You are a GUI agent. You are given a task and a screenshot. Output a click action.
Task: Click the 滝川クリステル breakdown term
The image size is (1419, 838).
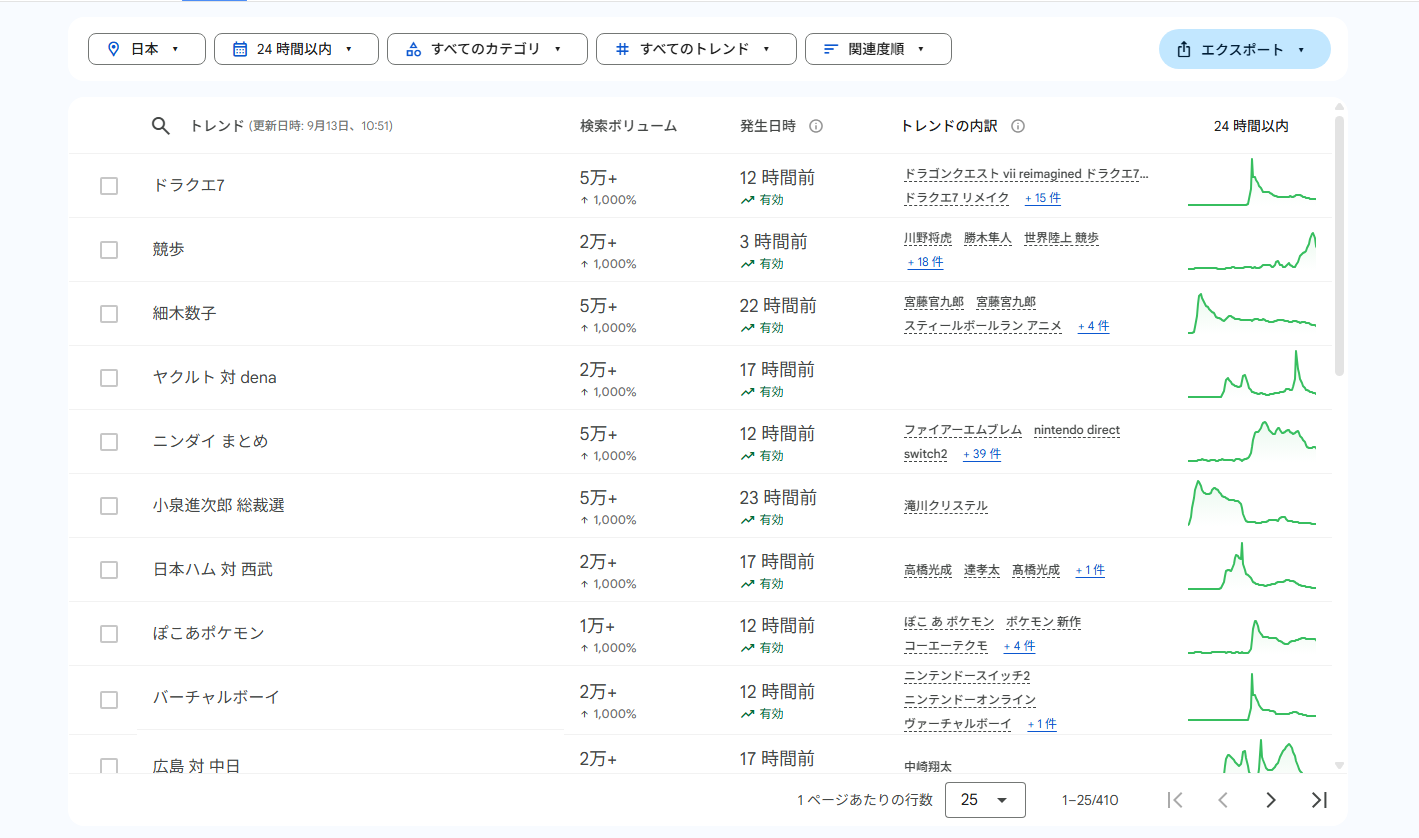click(946, 506)
